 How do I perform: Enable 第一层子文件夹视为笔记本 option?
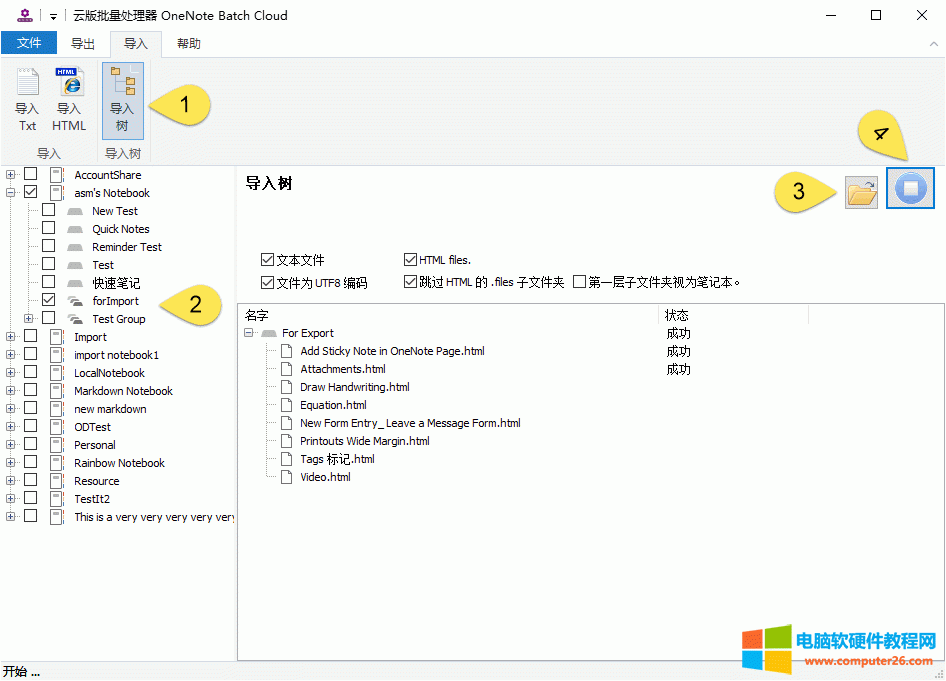click(x=581, y=280)
